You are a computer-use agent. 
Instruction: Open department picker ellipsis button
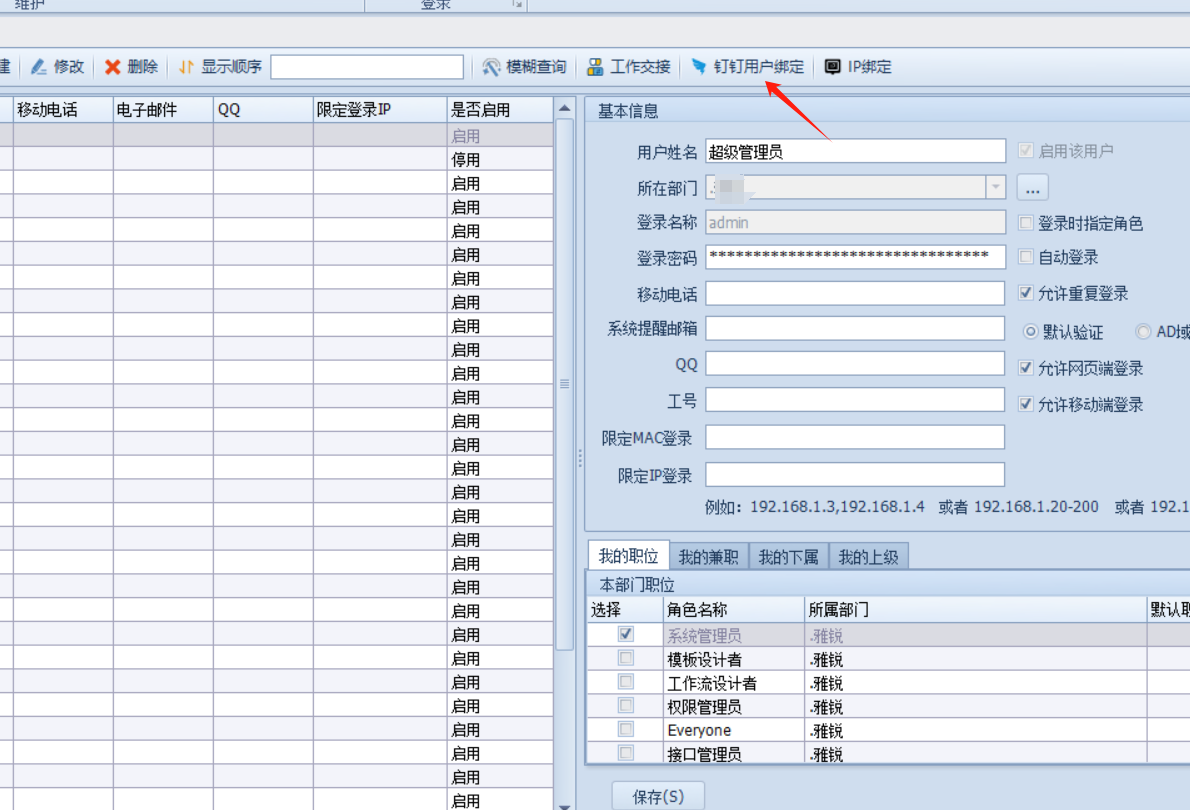(1032, 187)
